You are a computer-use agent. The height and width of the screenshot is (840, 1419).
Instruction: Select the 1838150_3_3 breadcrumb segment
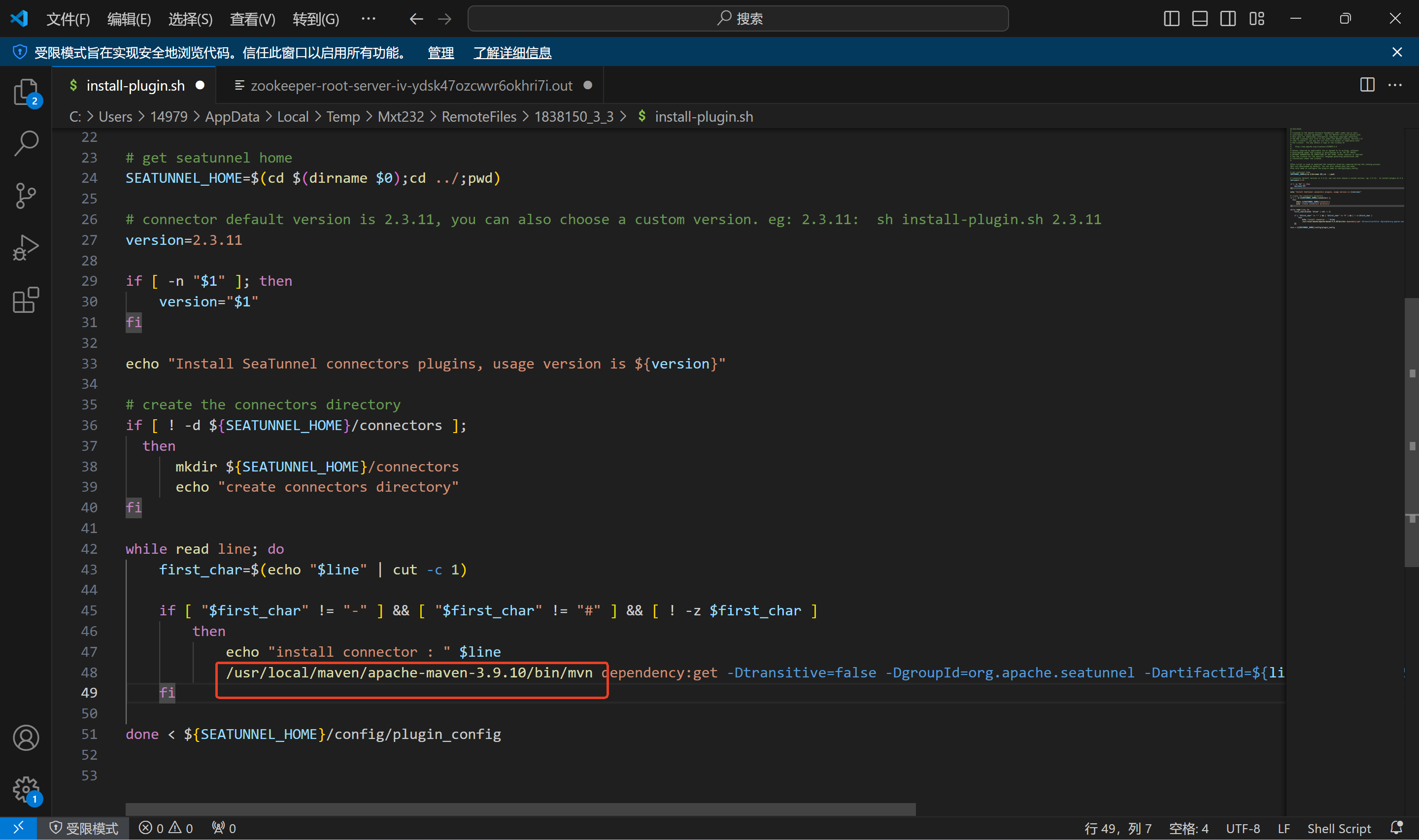click(x=574, y=117)
